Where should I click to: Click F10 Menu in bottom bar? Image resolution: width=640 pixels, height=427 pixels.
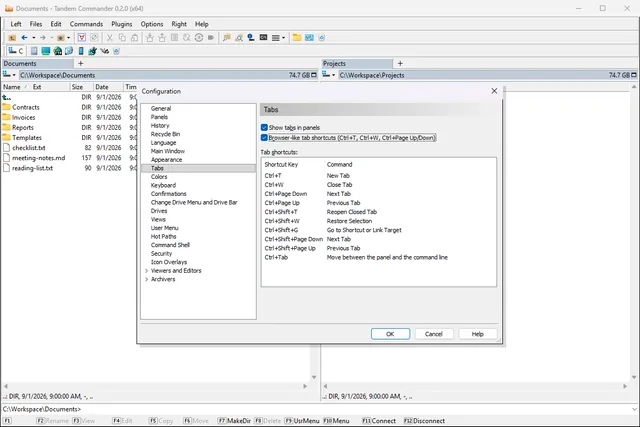point(336,420)
